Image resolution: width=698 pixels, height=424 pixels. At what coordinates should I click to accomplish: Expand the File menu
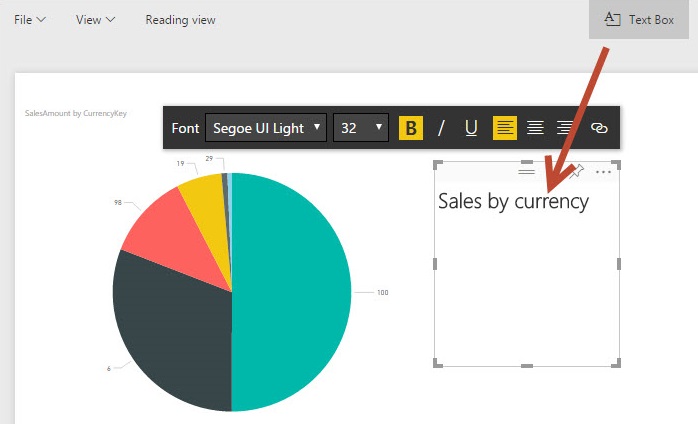pos(30,20)
